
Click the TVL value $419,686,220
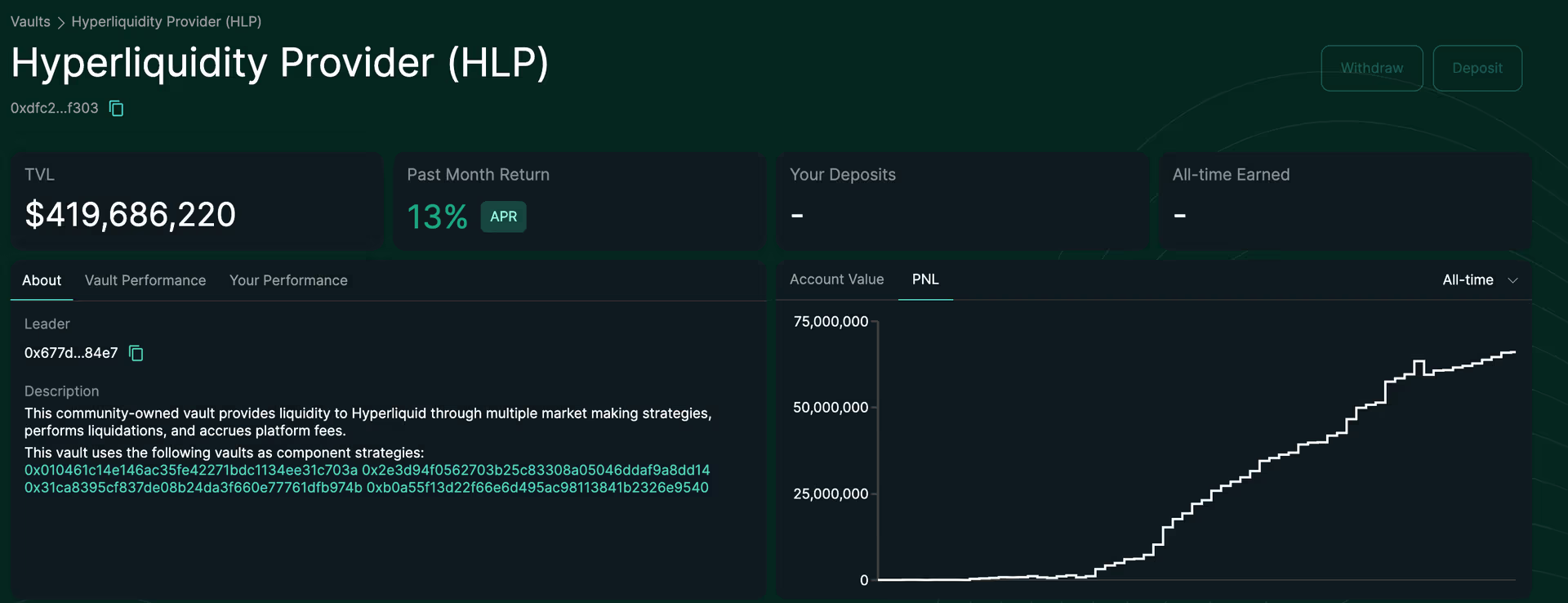point(130,214)
